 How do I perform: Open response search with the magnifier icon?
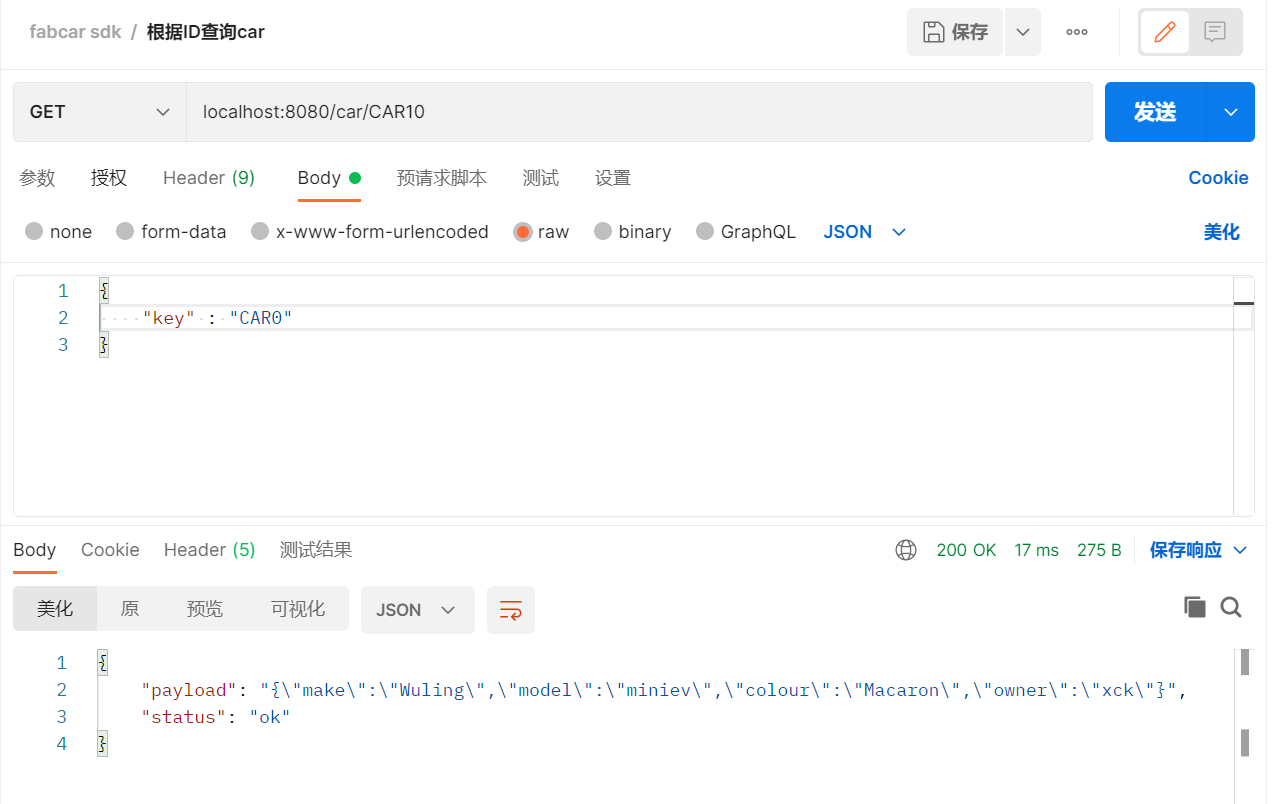point(1231,607)
